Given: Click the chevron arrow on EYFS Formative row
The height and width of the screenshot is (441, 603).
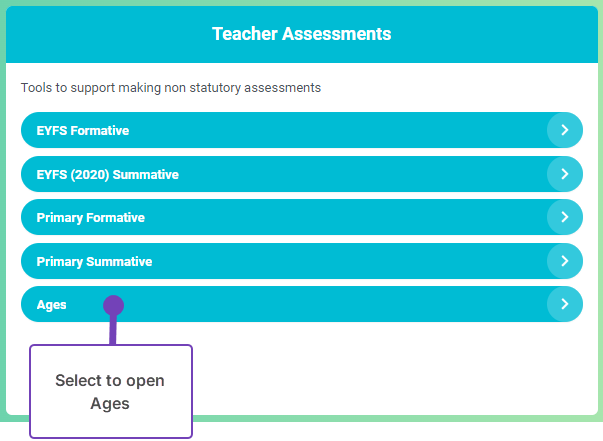Looking at the screenshot, I should tap(565, 130).
